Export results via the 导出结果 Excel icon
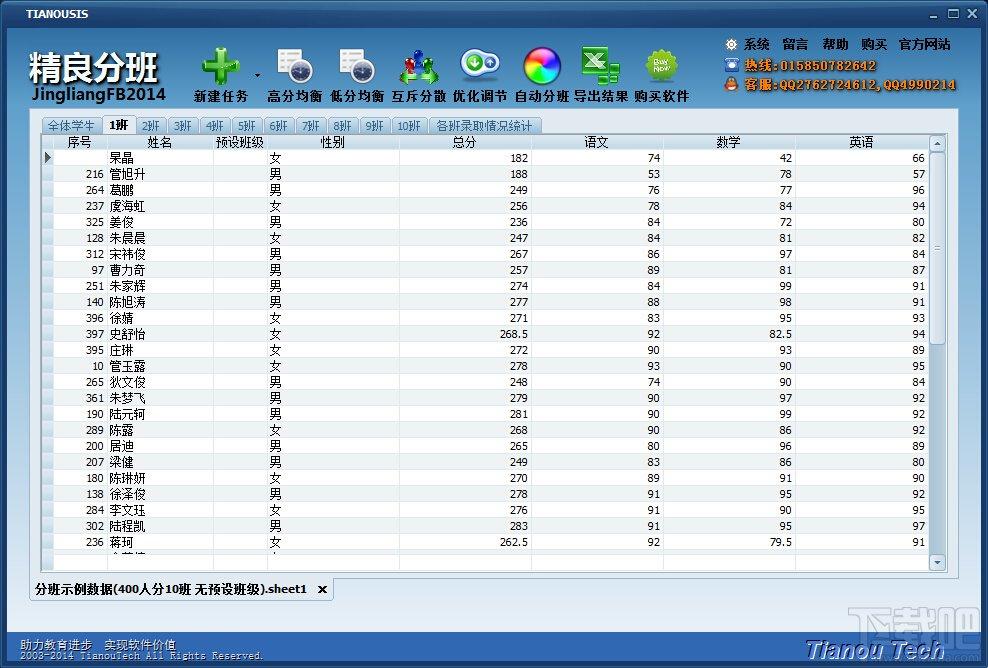The image size is (988, 668). click(x=600, y=67)
